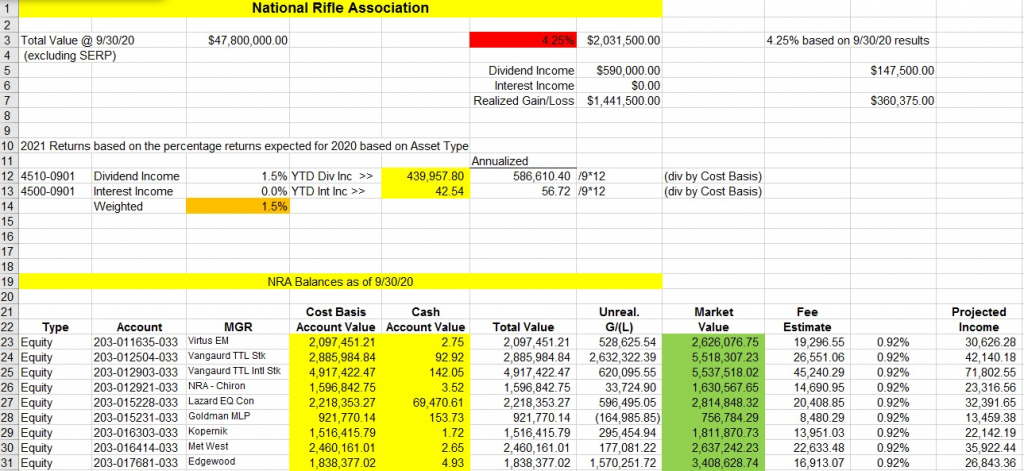This screenshot has width=1024, height=471.
Task: Select the National Rifle Association title cell
Action: point(340,8)
